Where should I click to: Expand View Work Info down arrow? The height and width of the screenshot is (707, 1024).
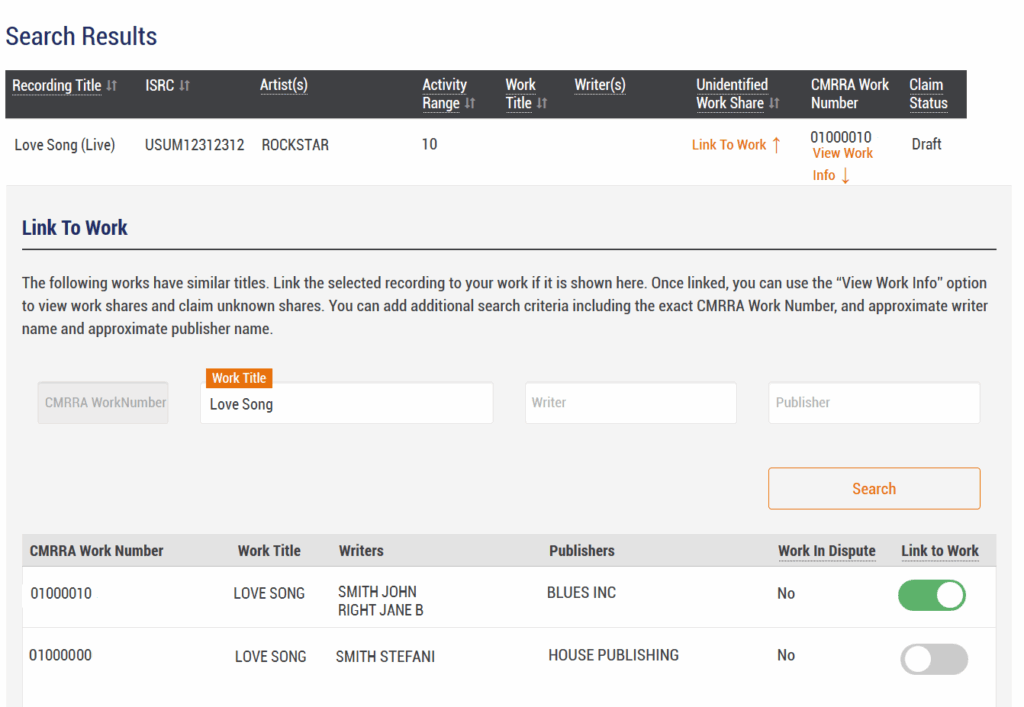845,176
